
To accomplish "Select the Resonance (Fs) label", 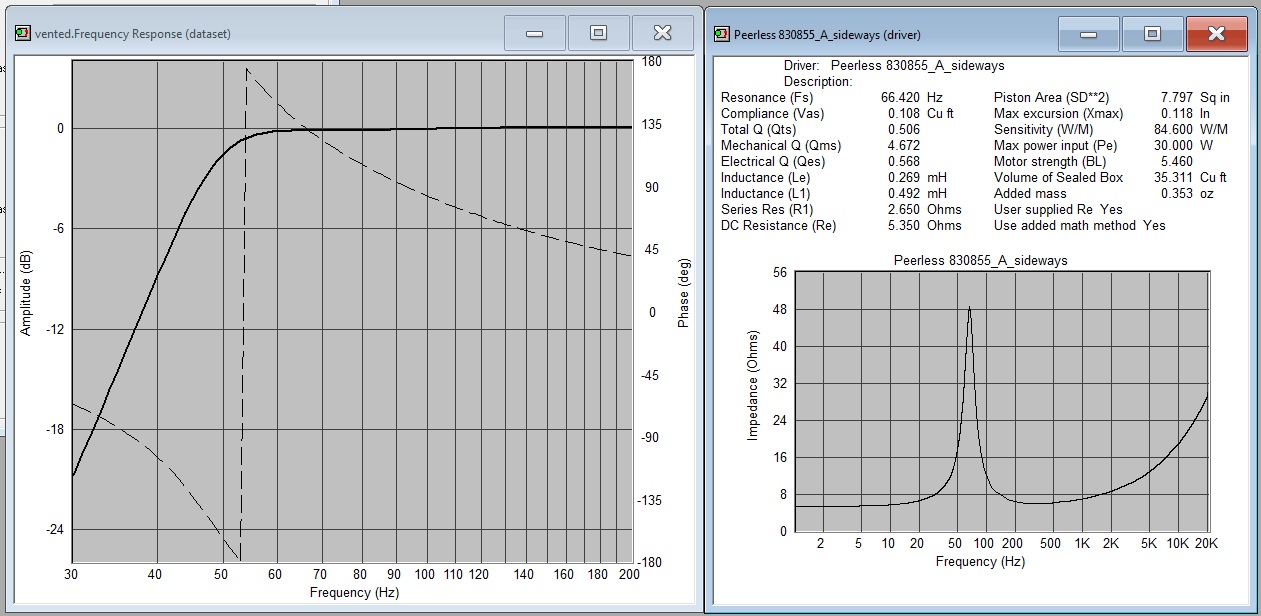I will point(767,98).
